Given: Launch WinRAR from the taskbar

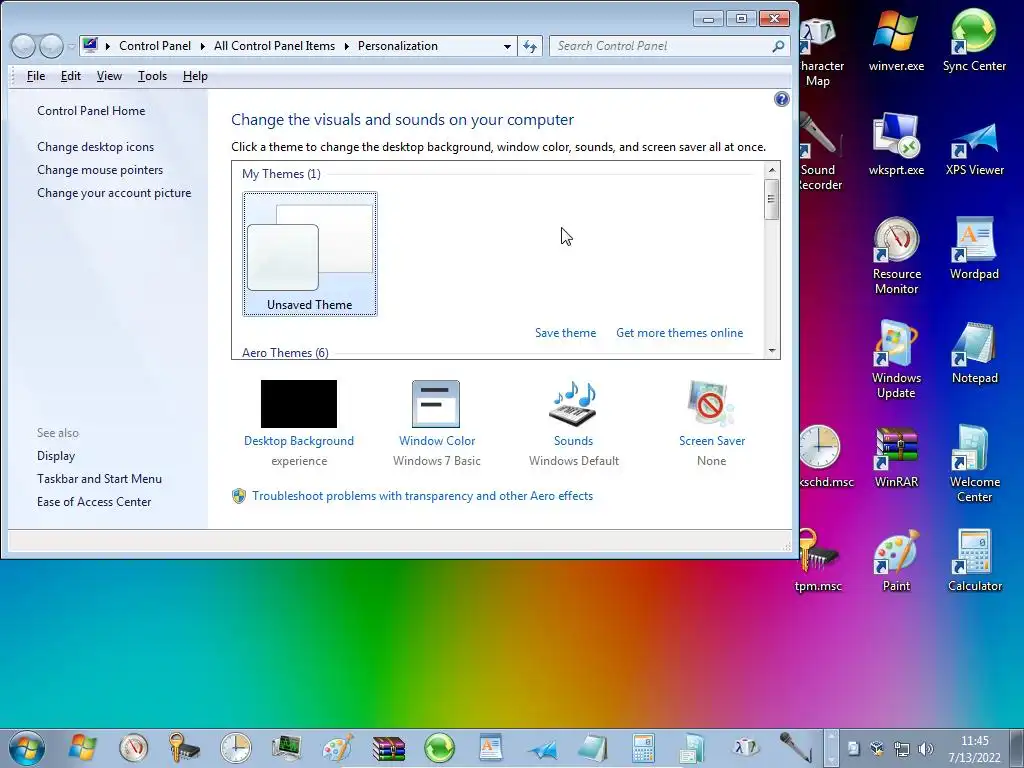Looking at the screenshot, I should 389,748.
